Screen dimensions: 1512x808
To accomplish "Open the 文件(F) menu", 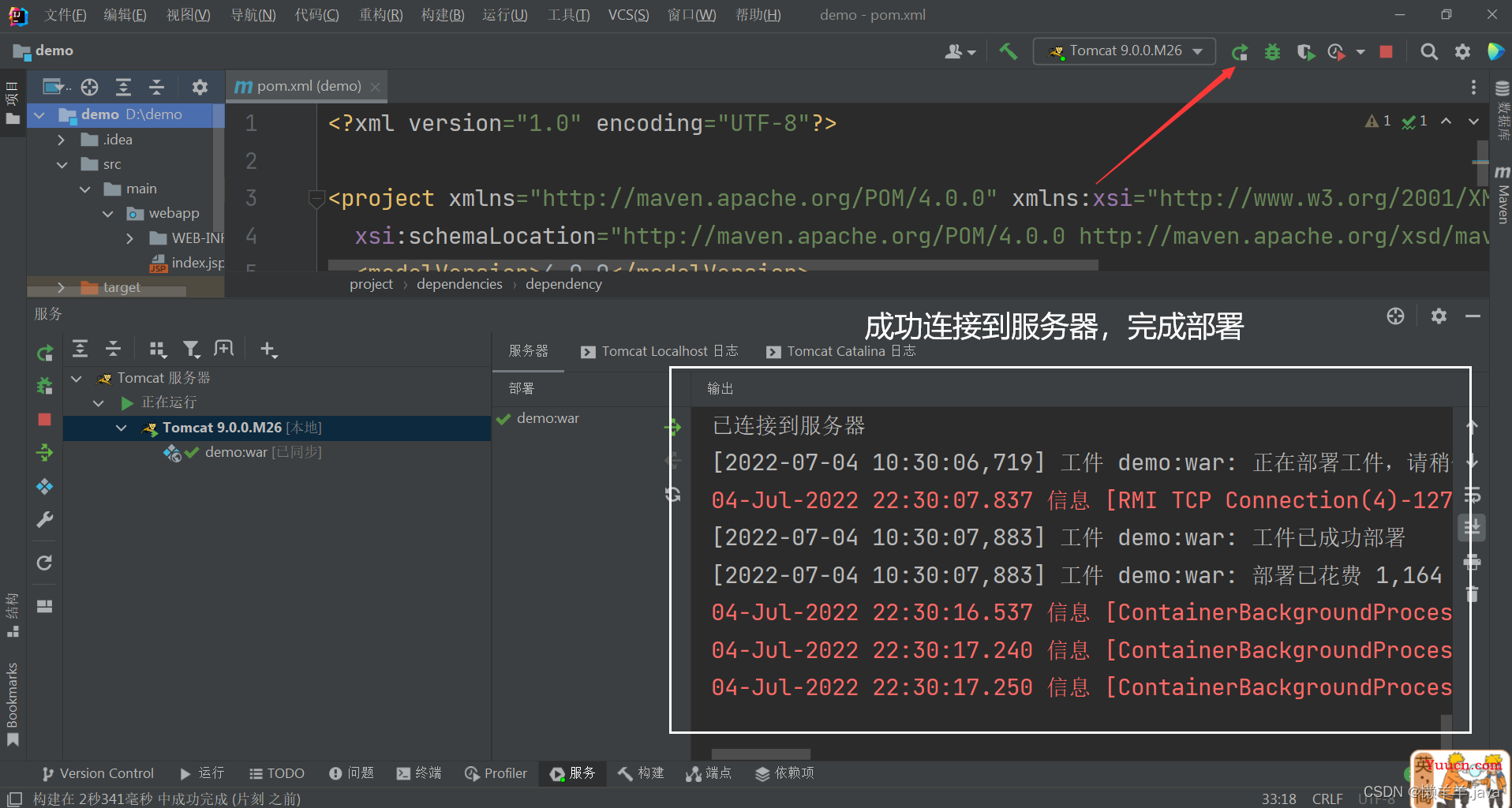I will [65, 15].
